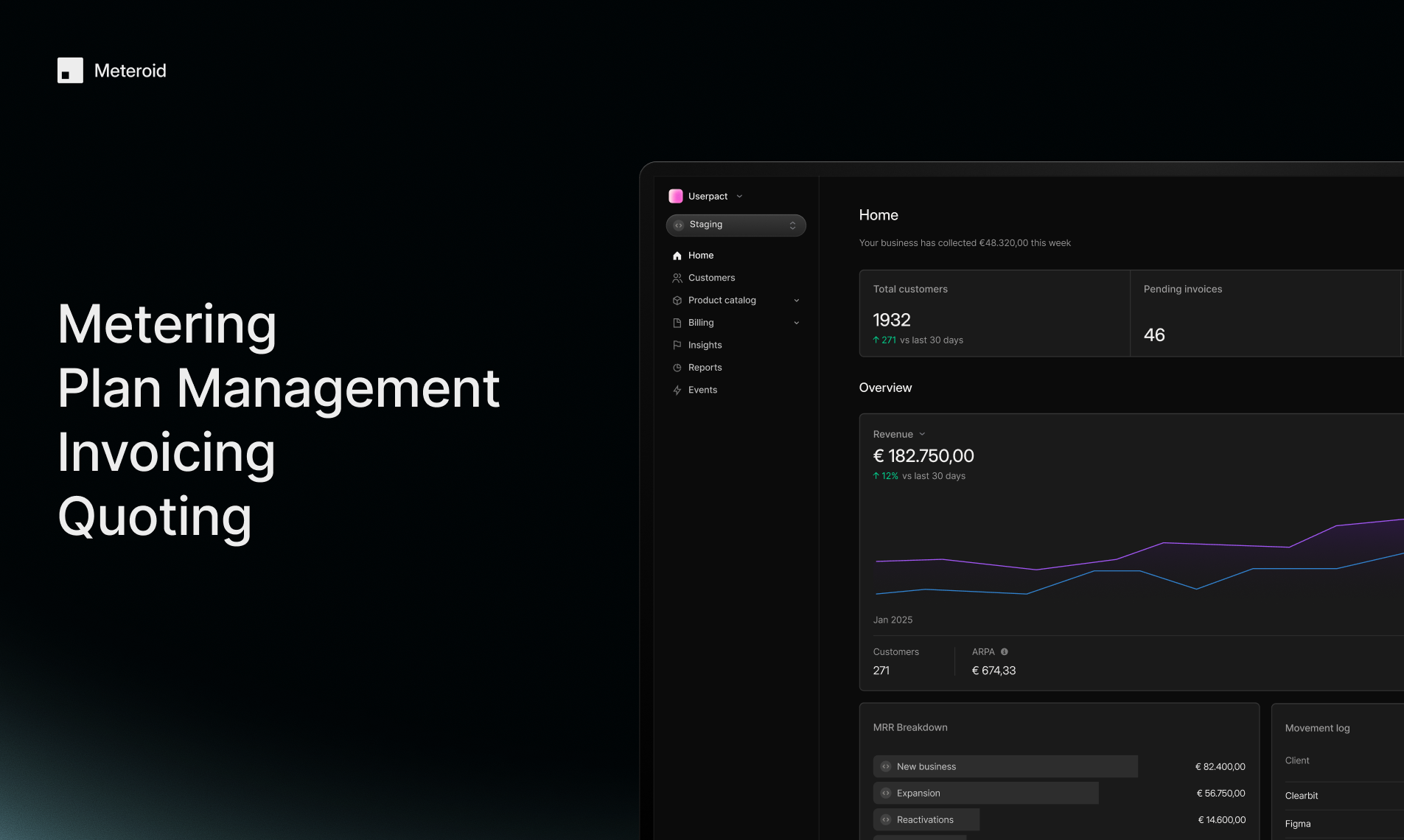Click the € 182.750,00 revenue value
Screen dimensions: 1404x840
pos(923,456)
